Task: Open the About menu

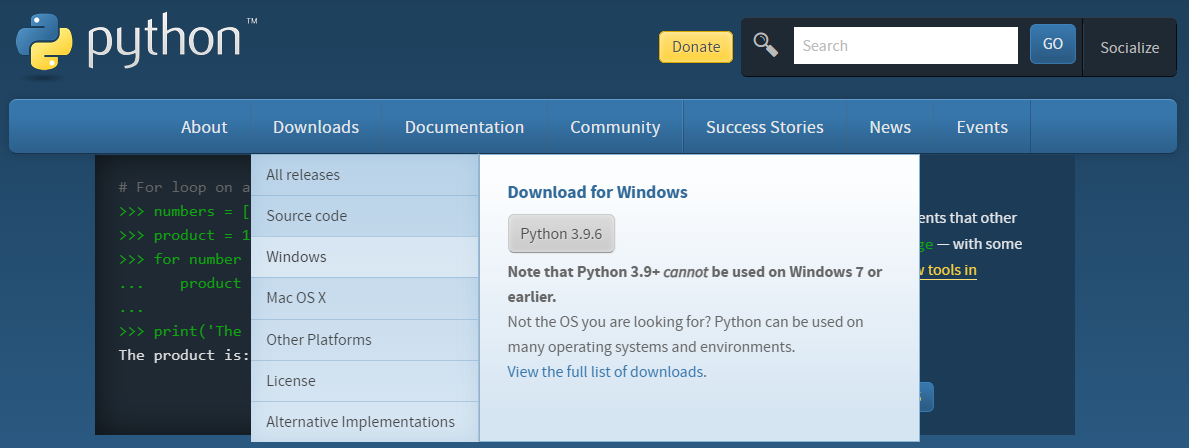Action: point(204,127)
